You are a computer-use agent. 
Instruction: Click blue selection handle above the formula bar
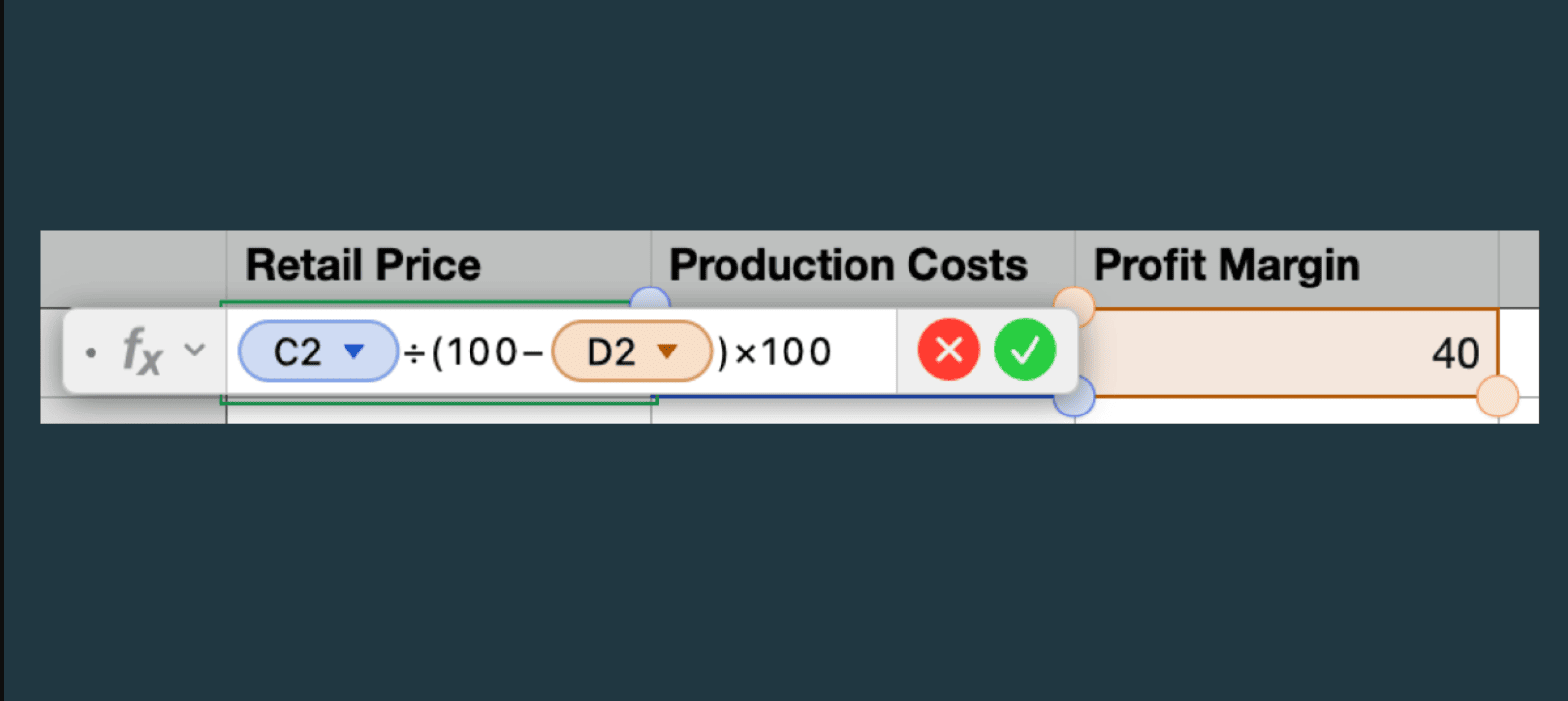(x=650, y=300)
